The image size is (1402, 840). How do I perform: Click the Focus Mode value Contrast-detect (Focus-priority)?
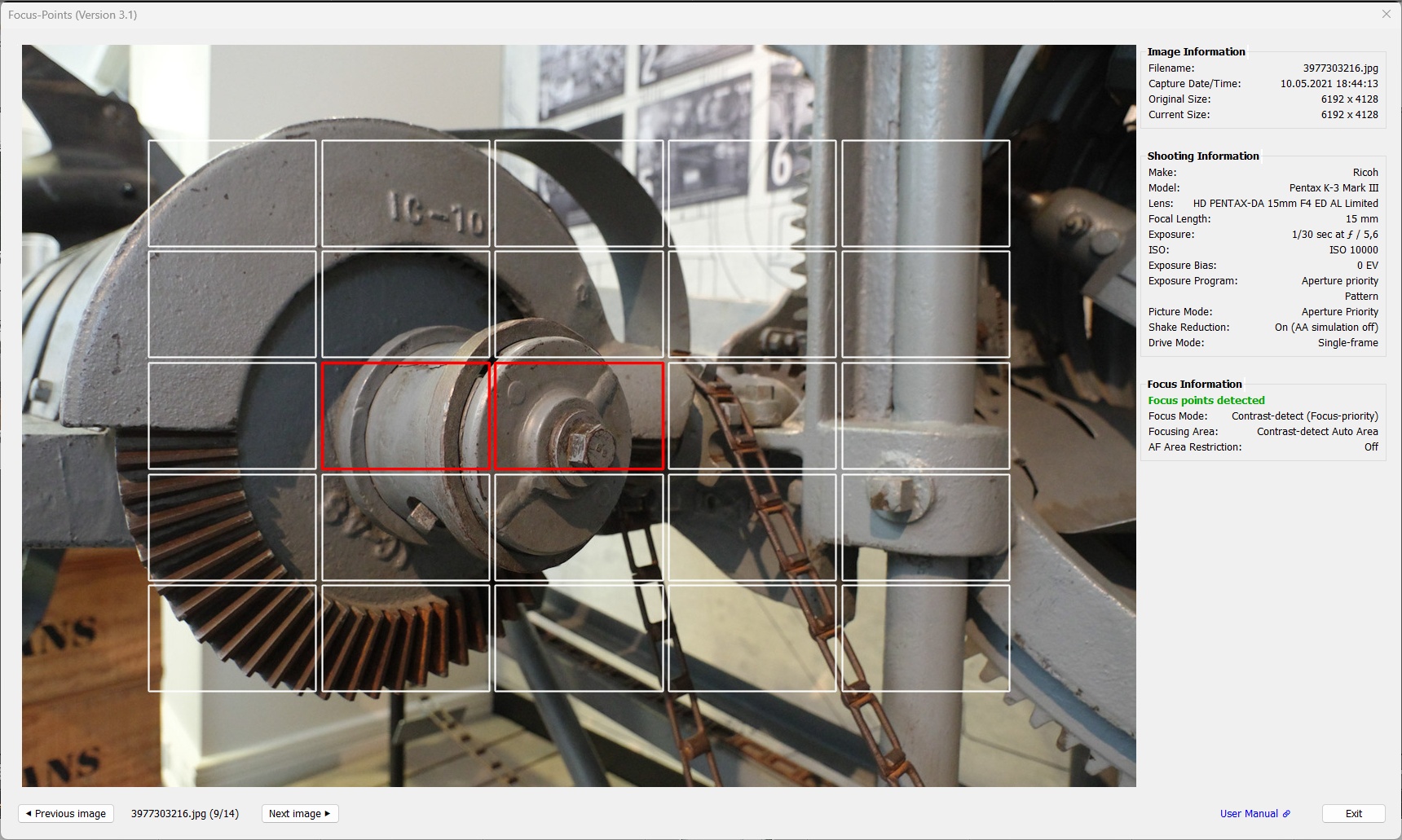pos(1305,416)
